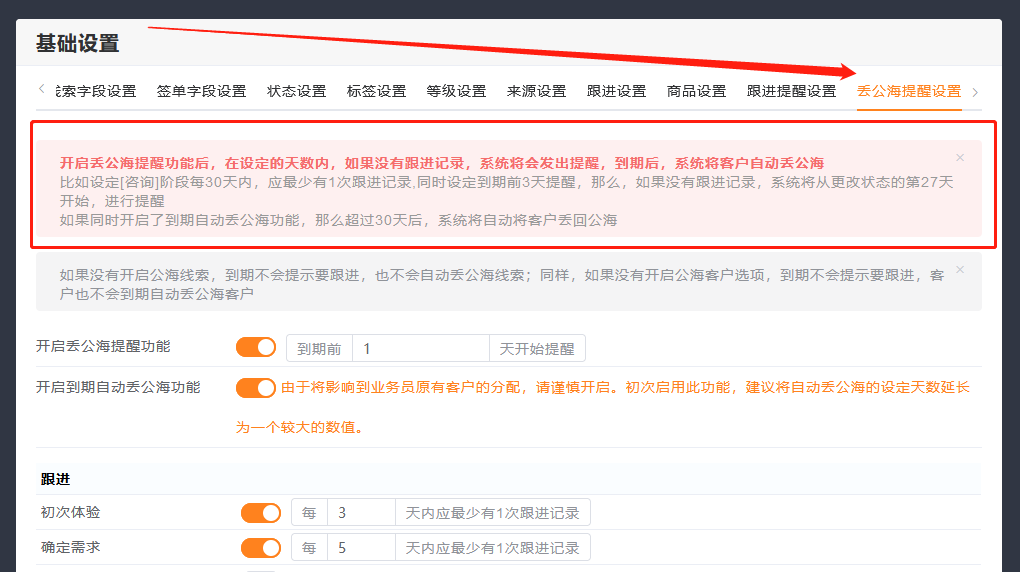Viewport: 1020px width, 572px height.
Task: Toggle the 确定需求 follow-up switch
Action: coord(261,548)
